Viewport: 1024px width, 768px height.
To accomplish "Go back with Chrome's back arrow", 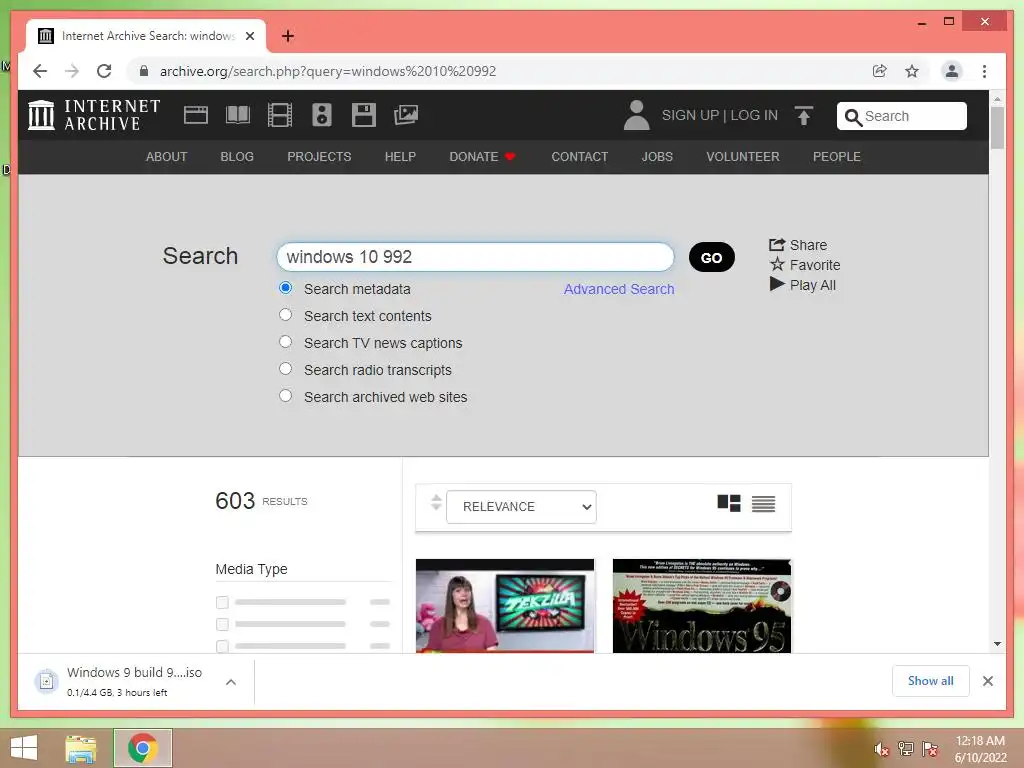I will click(x=40, y=71).
